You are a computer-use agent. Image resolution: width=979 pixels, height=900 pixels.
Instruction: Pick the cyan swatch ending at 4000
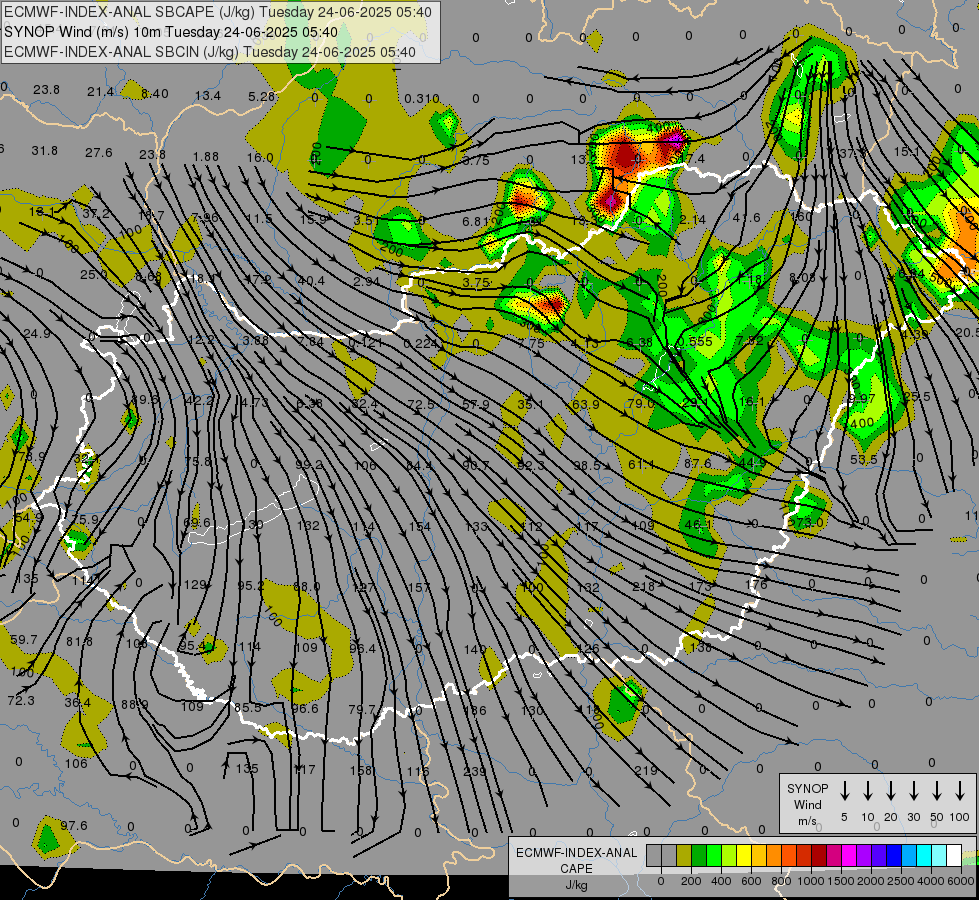click(x=923, y=856)
